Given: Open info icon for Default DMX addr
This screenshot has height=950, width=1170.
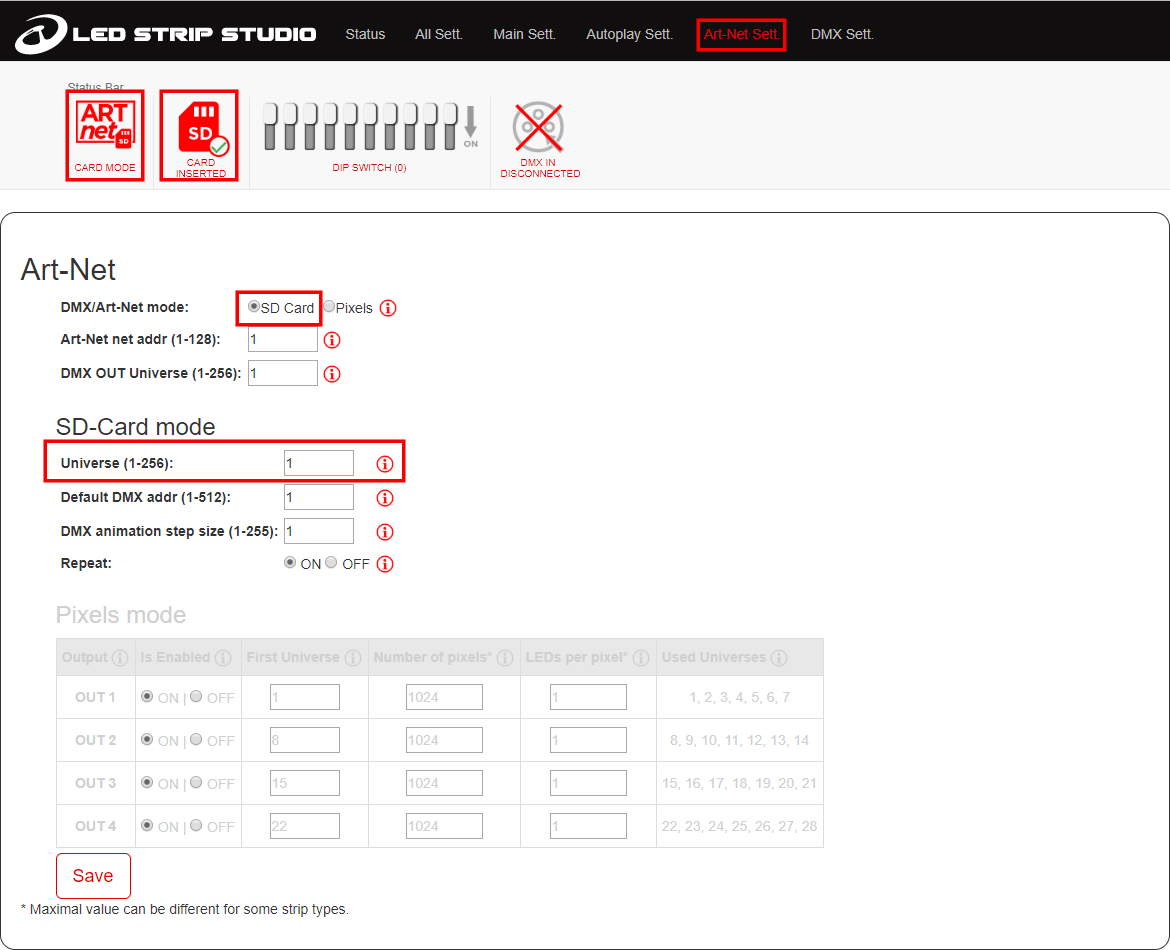Looking at the screenshot, I should [385, 498].
